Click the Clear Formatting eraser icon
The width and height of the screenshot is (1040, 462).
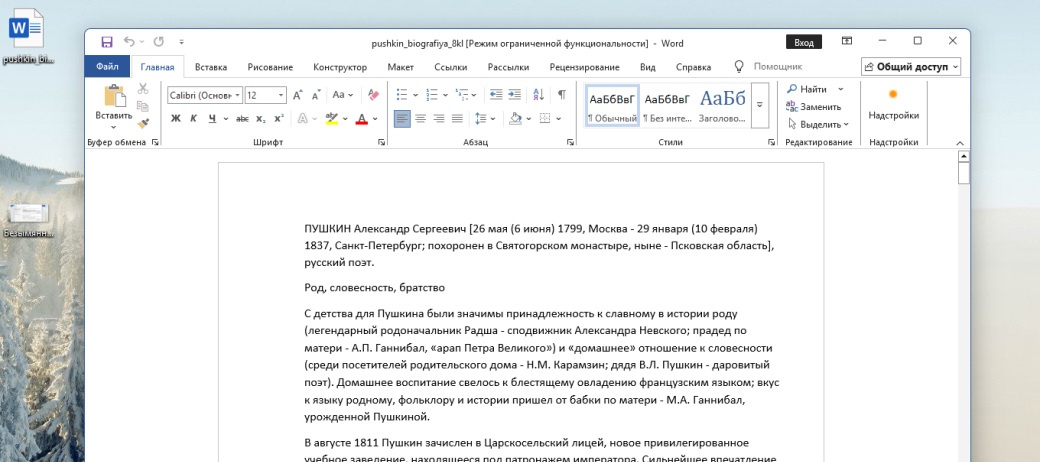[373, 95]
